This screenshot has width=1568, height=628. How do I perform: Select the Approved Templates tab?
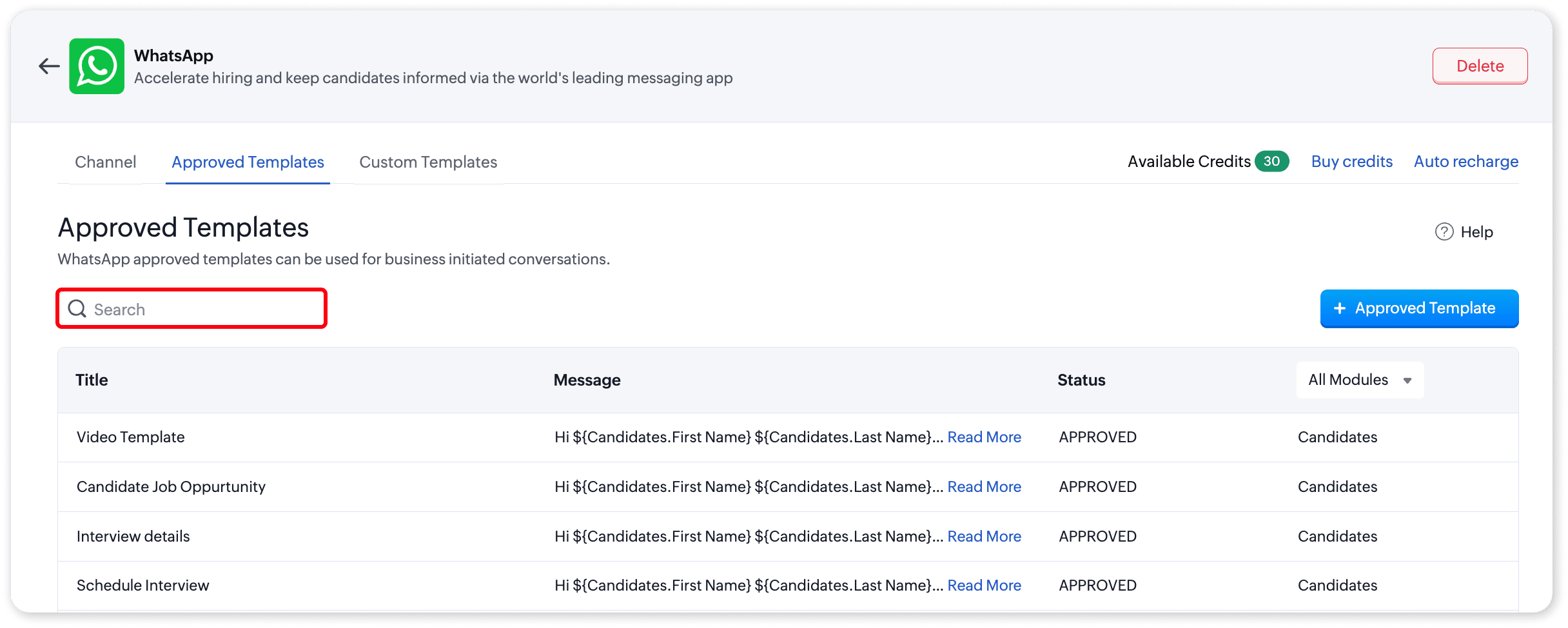tap(248, 162)
